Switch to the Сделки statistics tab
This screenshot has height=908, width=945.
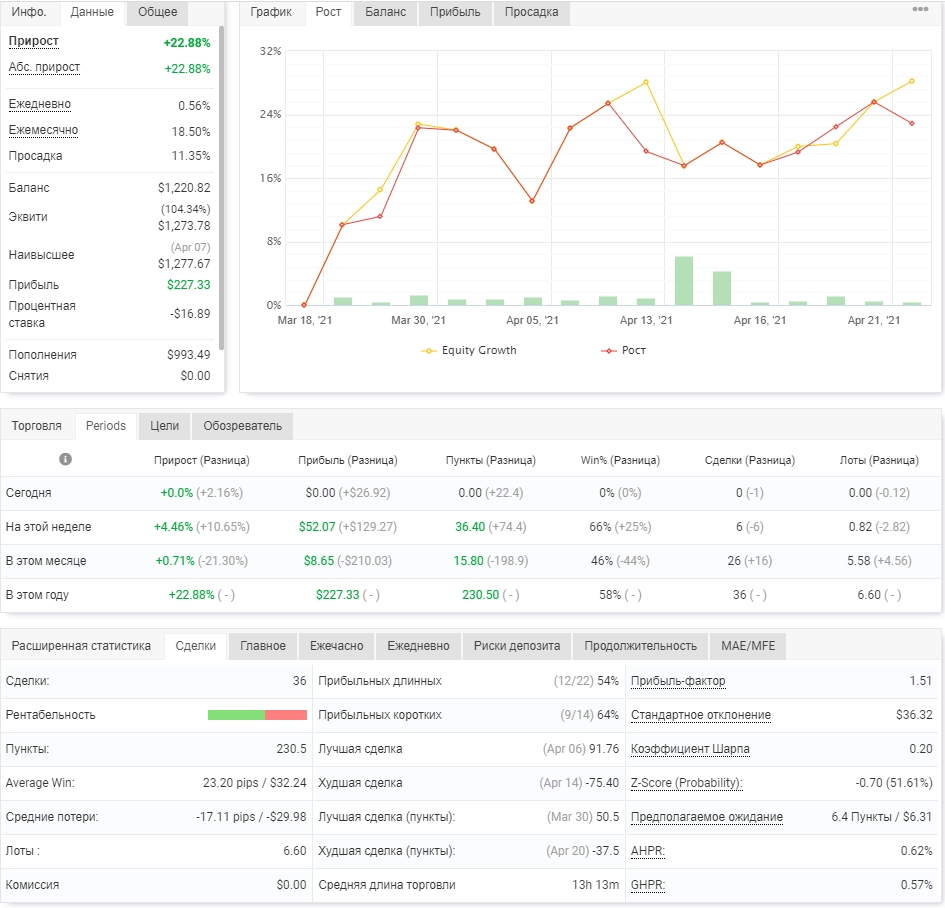[x=195, y=646]
